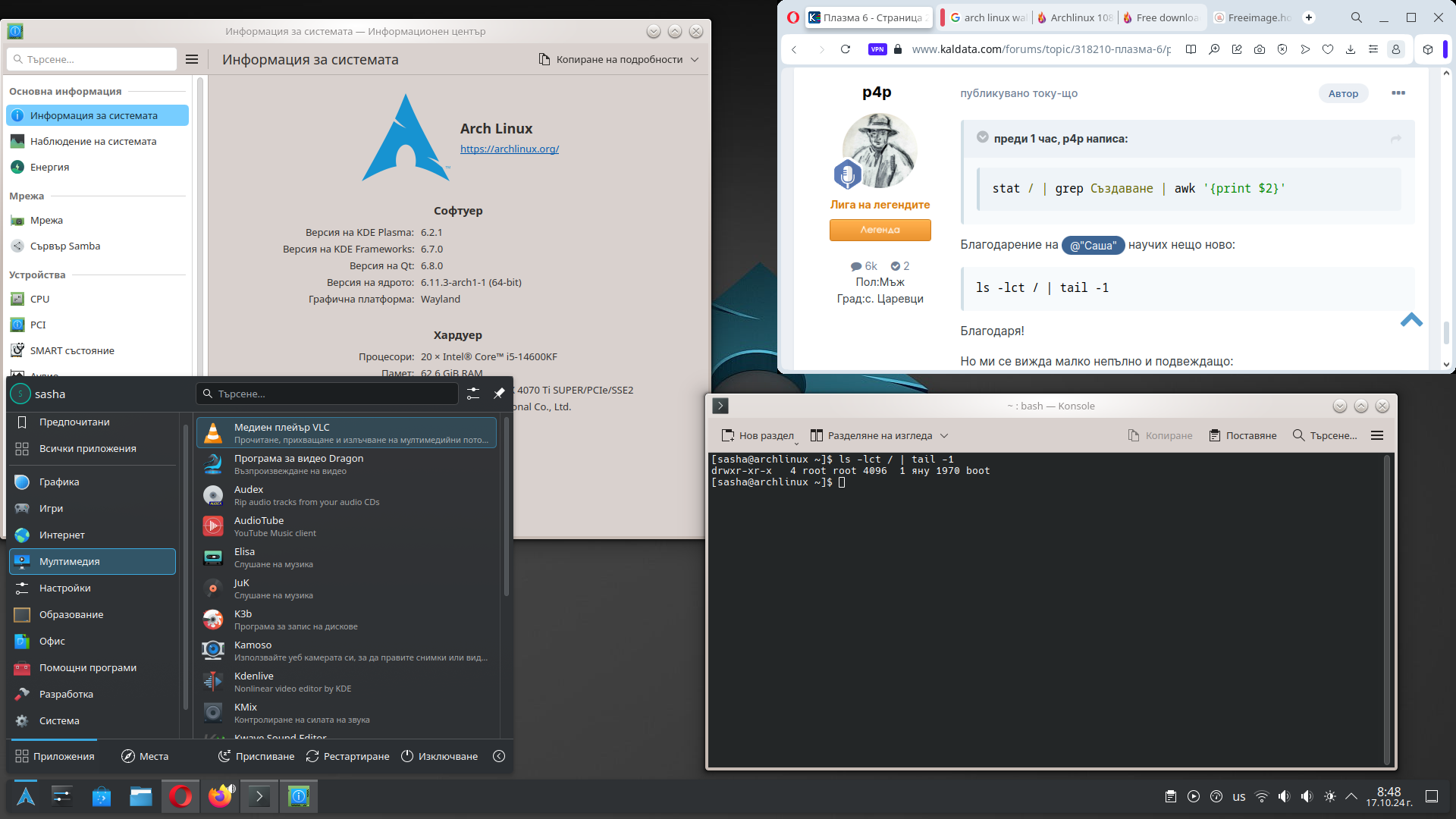The image size is (1456, 819).
Task: Launch Kamoso webcam app
Action: pos(347,651)
